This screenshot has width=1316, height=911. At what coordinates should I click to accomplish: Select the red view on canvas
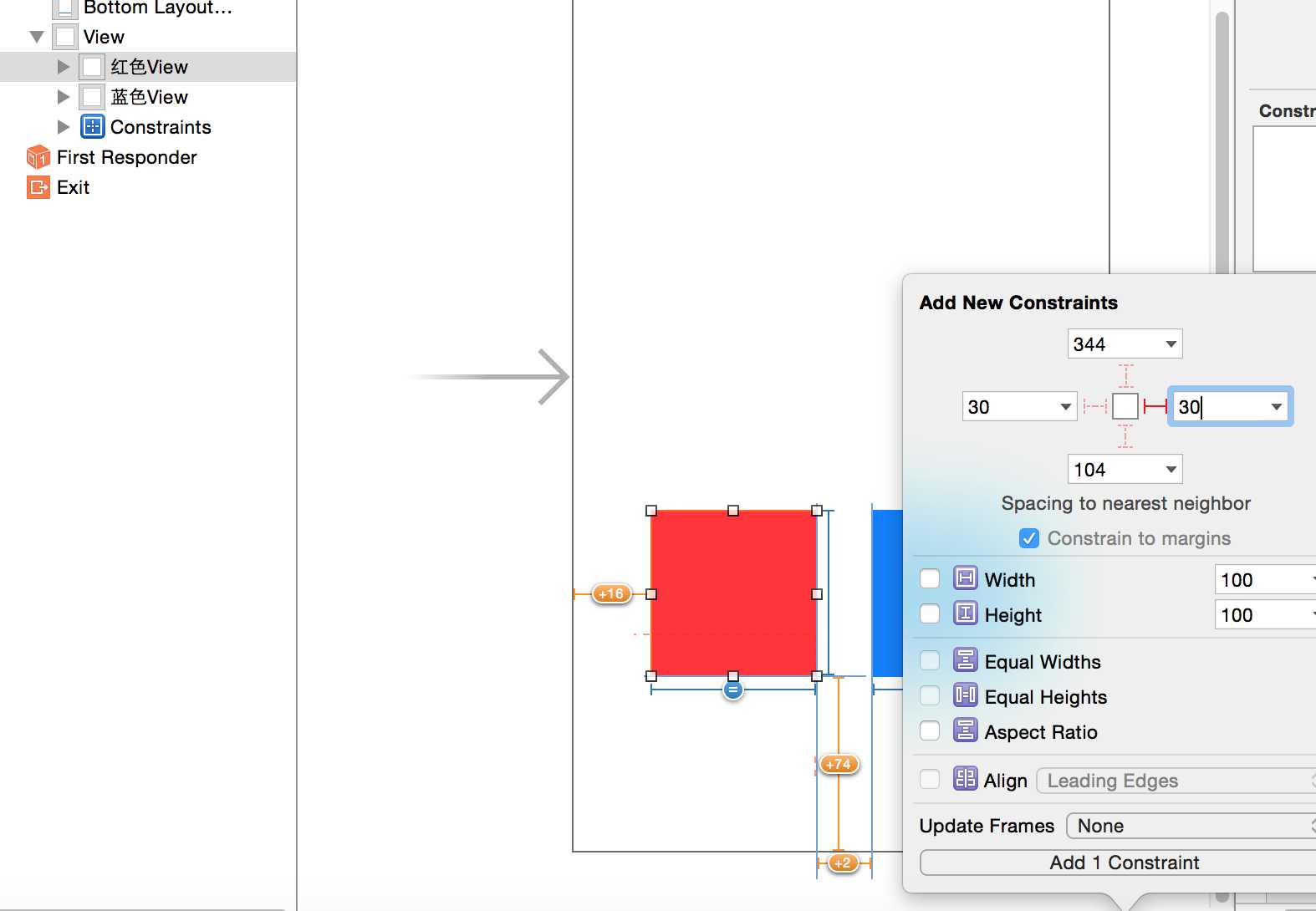point(733,593)
